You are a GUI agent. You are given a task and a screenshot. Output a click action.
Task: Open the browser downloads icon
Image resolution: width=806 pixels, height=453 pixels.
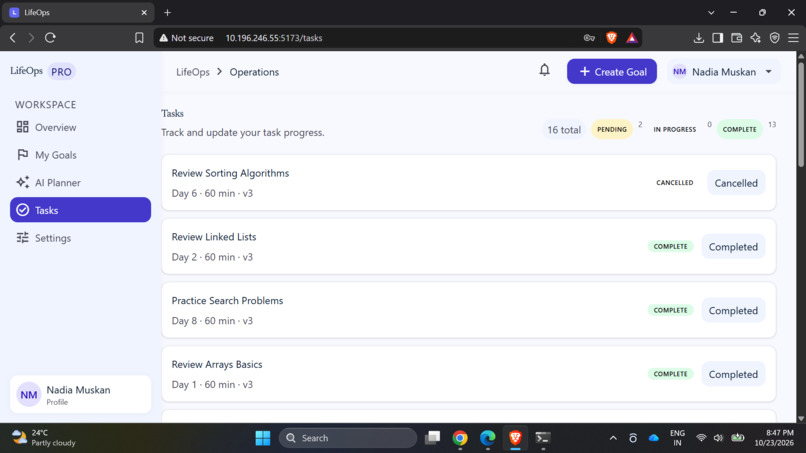[699, 38]
